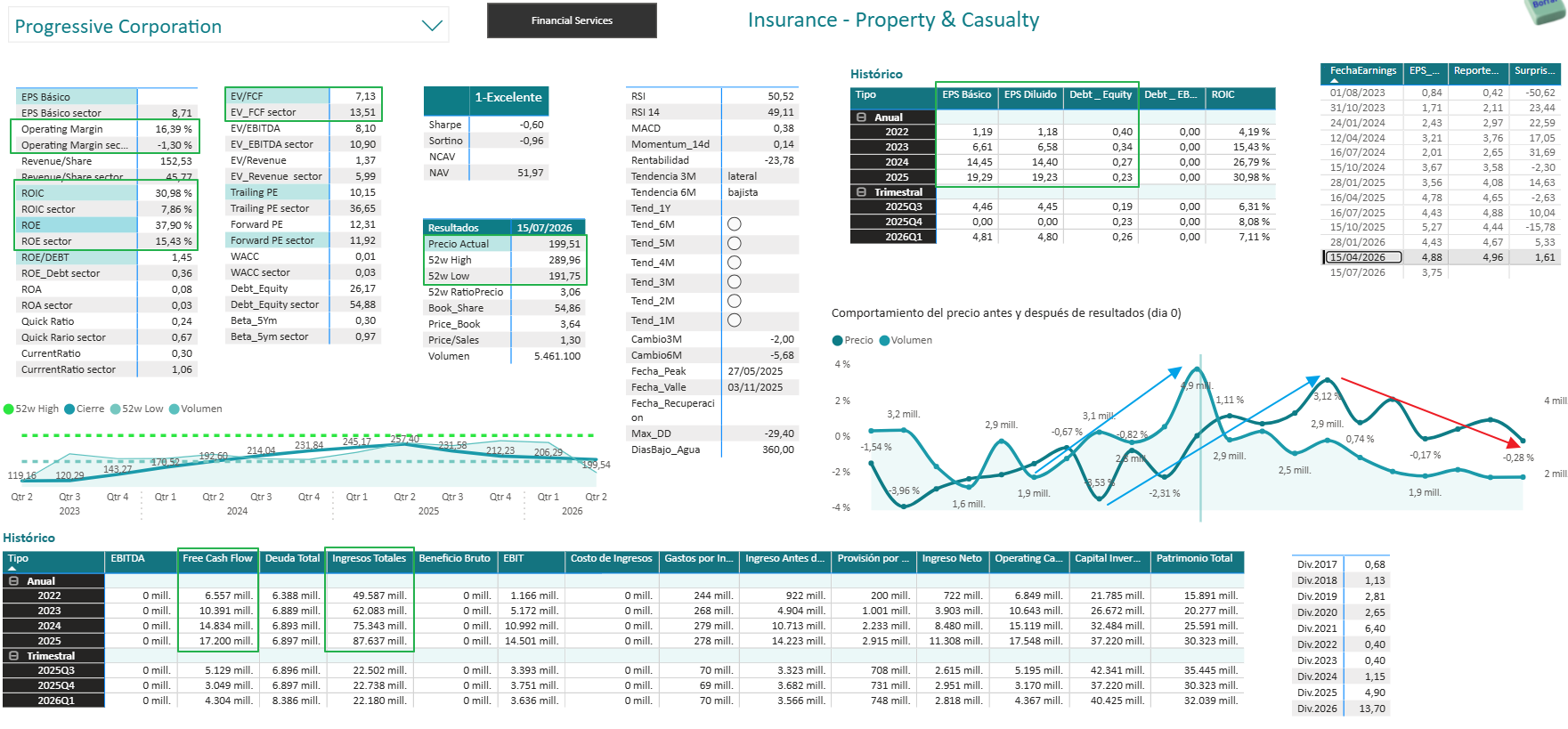Viewport: 1568px width, 729px height.
Task: Click the Insurance - Property & Casualty title
Action: pos(893,20)
